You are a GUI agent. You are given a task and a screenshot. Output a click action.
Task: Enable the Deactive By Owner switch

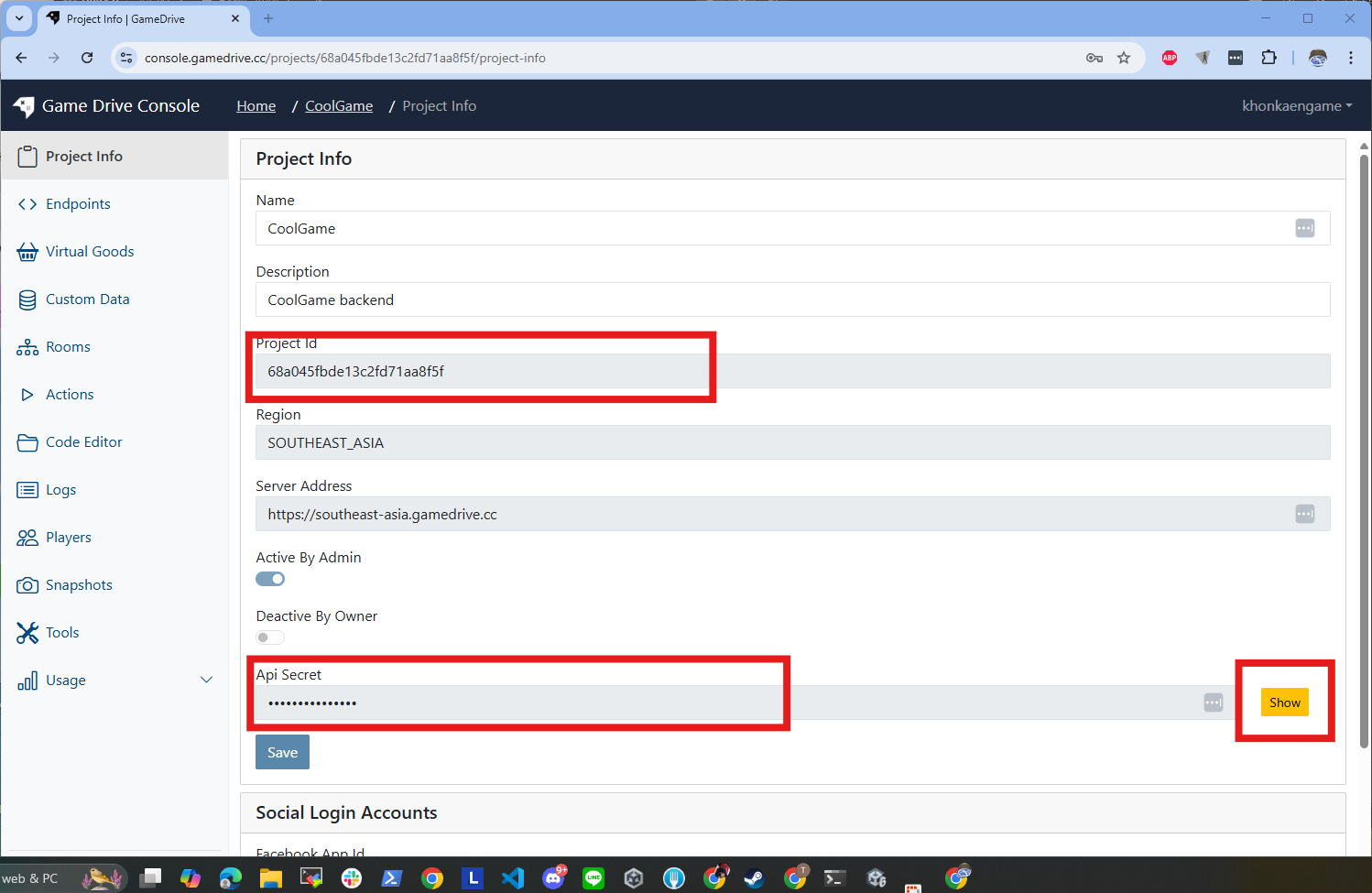click(x=270, y=637)
